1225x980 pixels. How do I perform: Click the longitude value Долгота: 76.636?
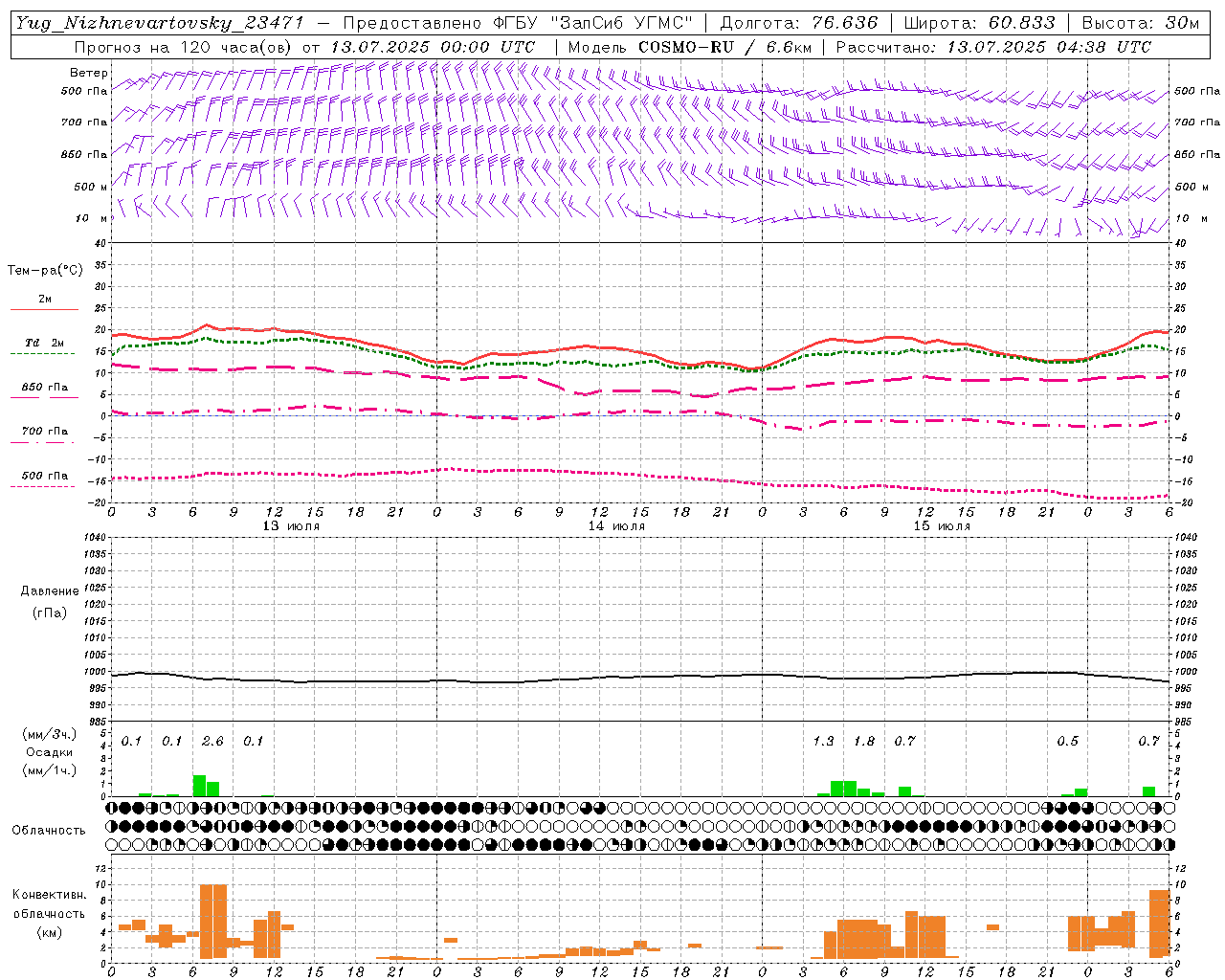(798, 23)
